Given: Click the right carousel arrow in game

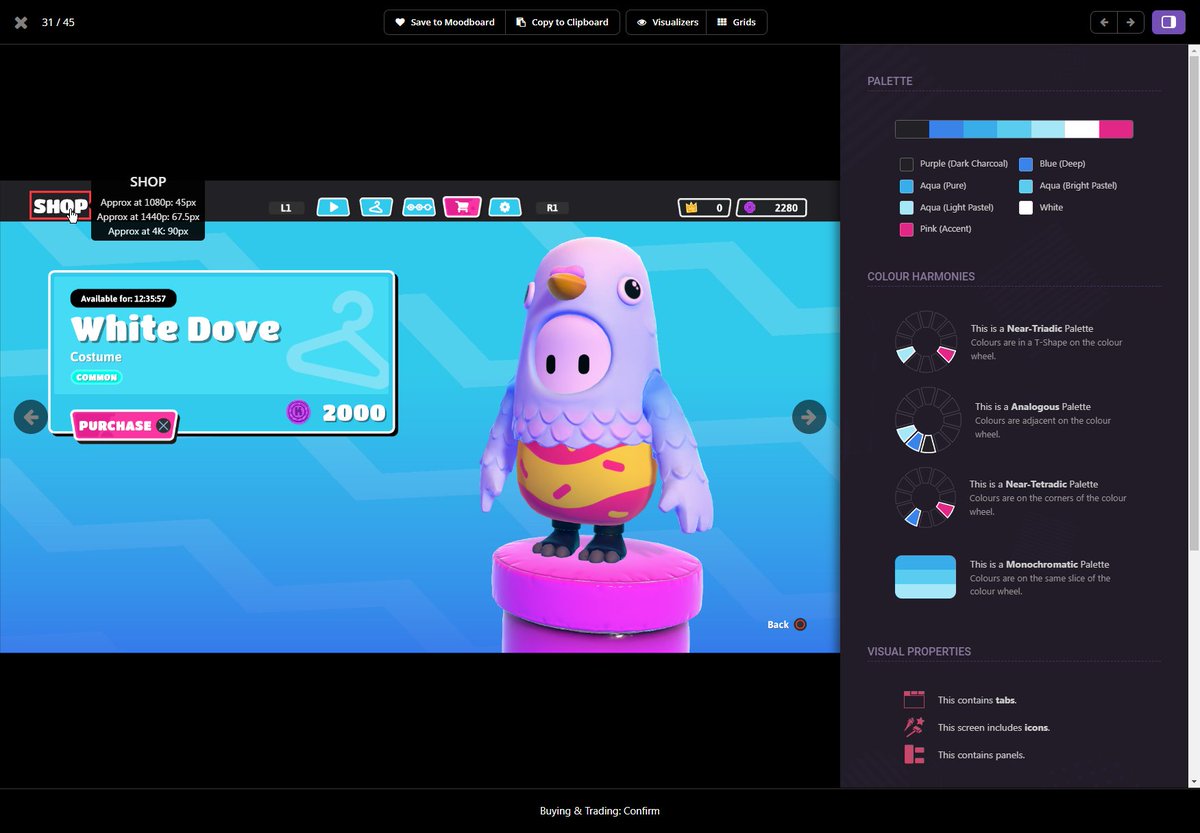Looking at the screenshot, I should (x=809, y=416).
